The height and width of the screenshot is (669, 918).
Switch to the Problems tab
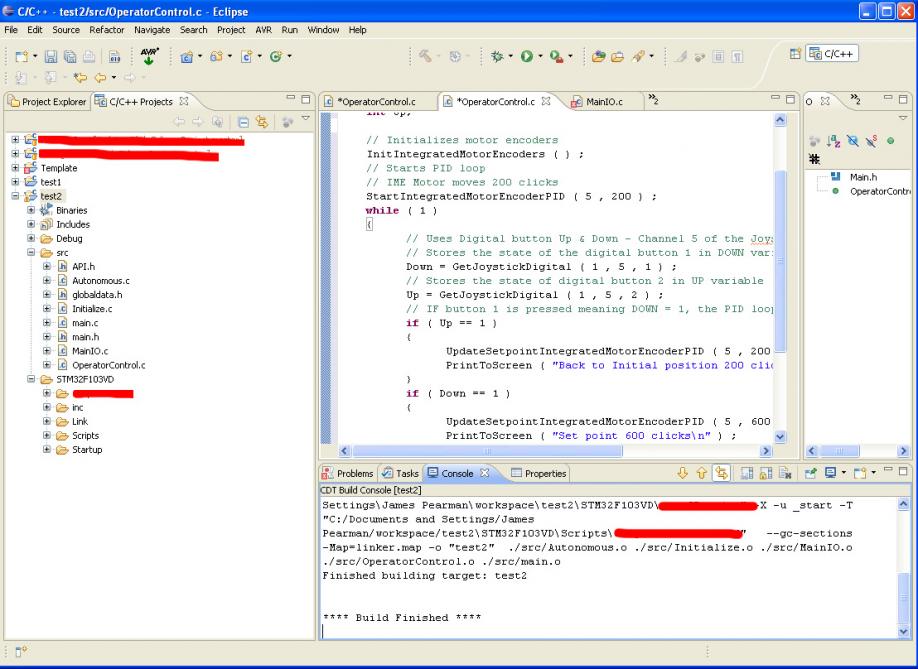[348, 474]
